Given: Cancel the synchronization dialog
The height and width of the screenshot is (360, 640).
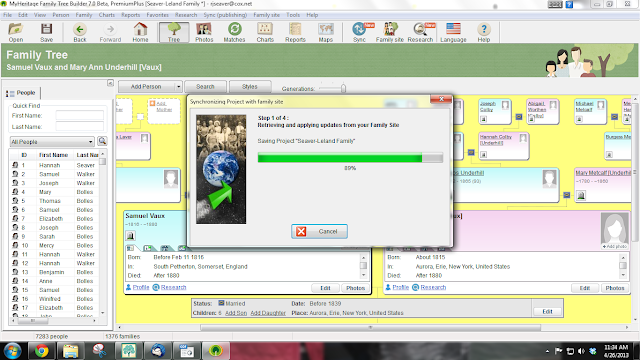Looking at the screenshot, I should [320, 231].
